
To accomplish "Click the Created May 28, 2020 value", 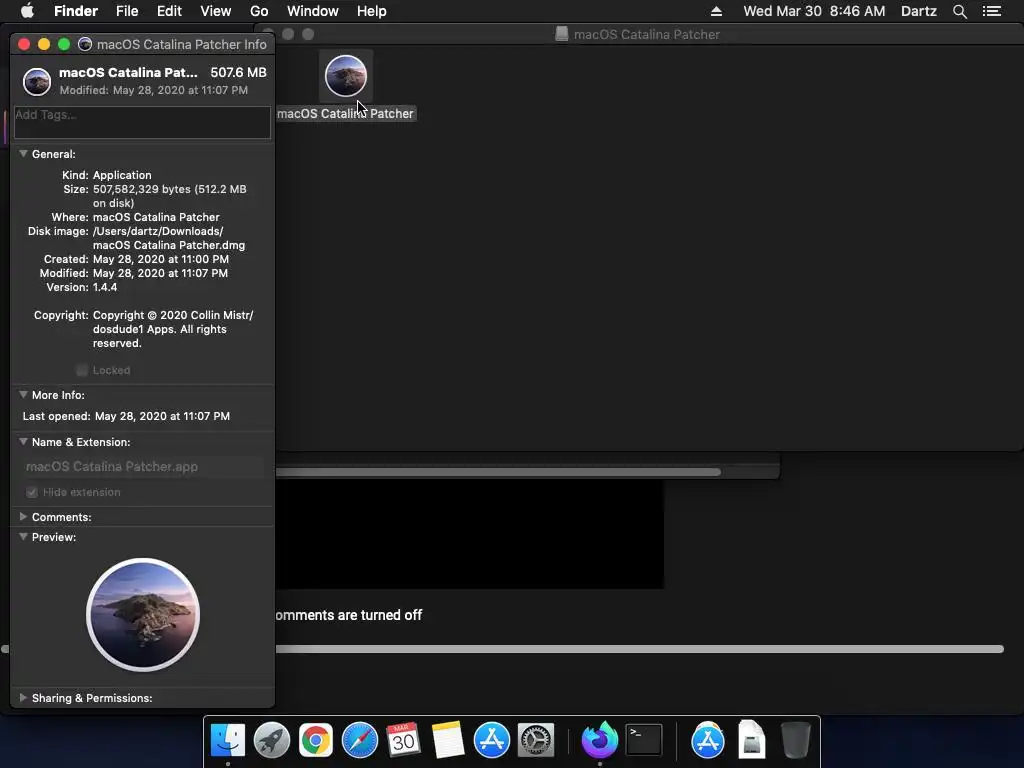I will point(161,259).
